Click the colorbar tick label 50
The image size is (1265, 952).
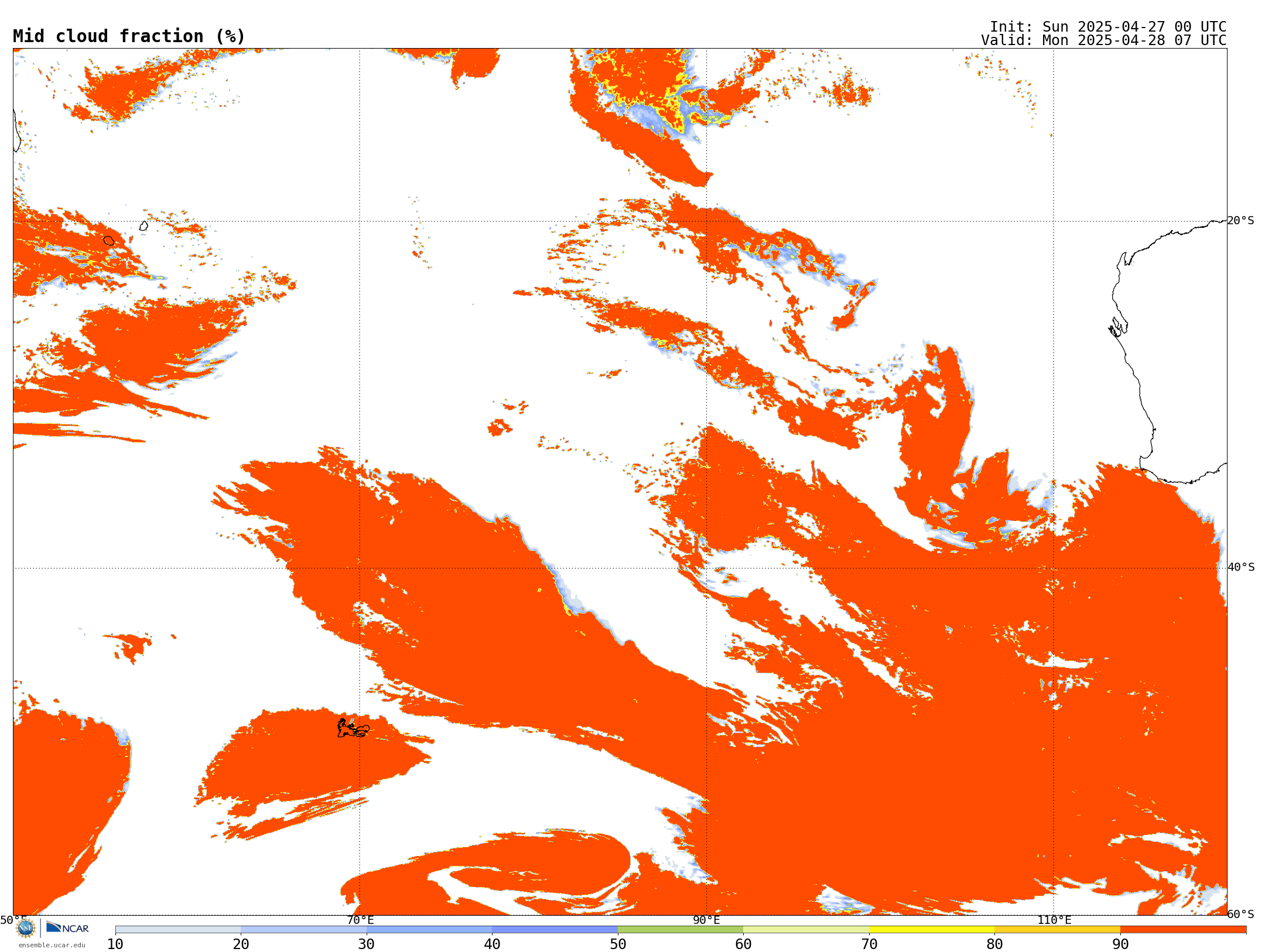tap(618, 944)
